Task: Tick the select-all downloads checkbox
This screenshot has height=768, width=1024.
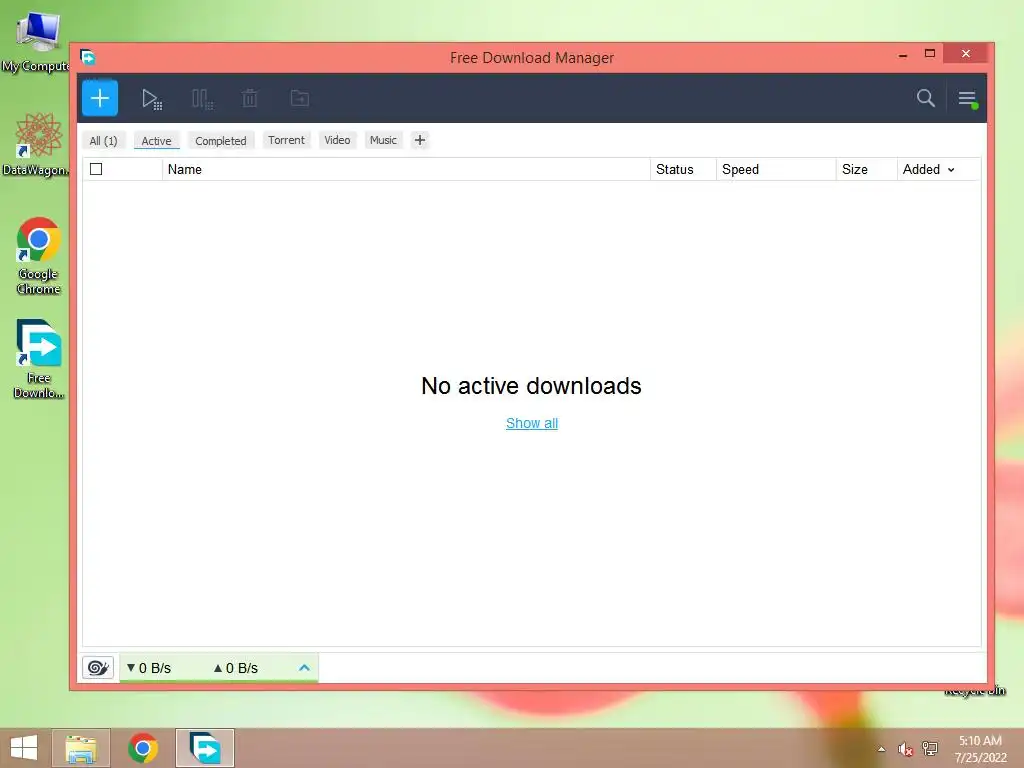Action: pos(96,169)
